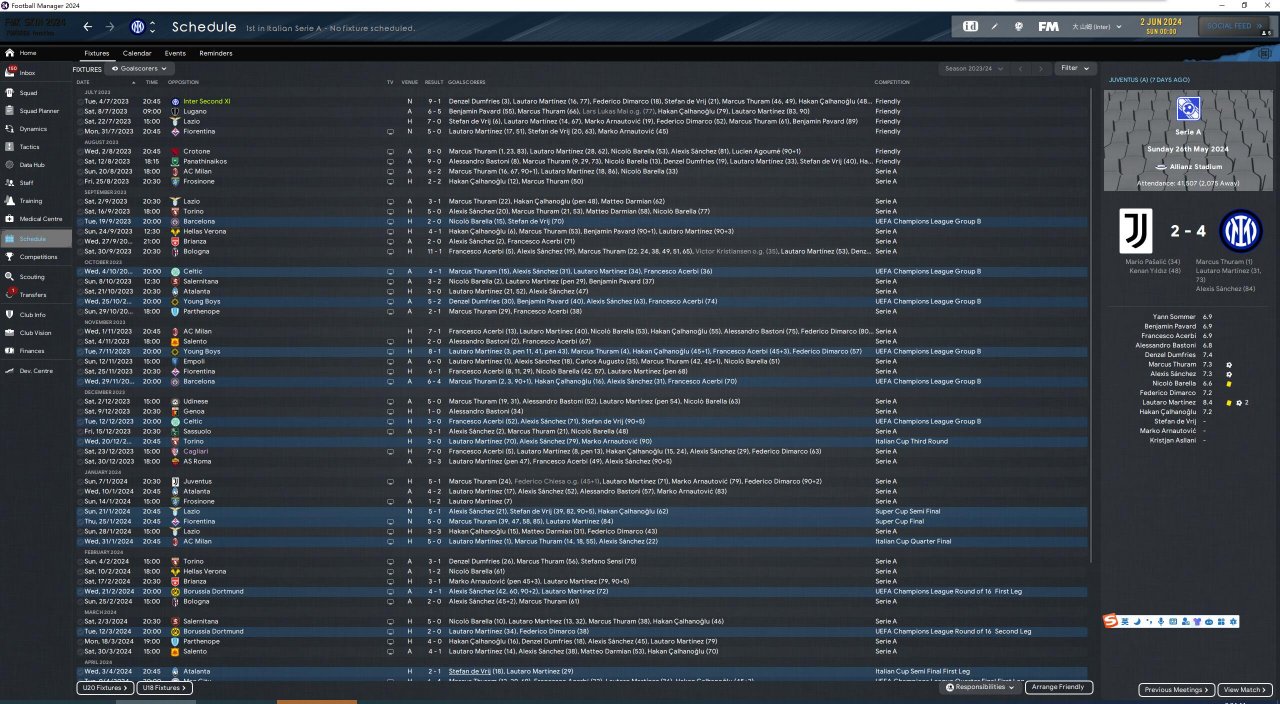This screenshot has width=1280, height=704.
Task: Sort by Competition column header
Action: [x=892, y=82]
